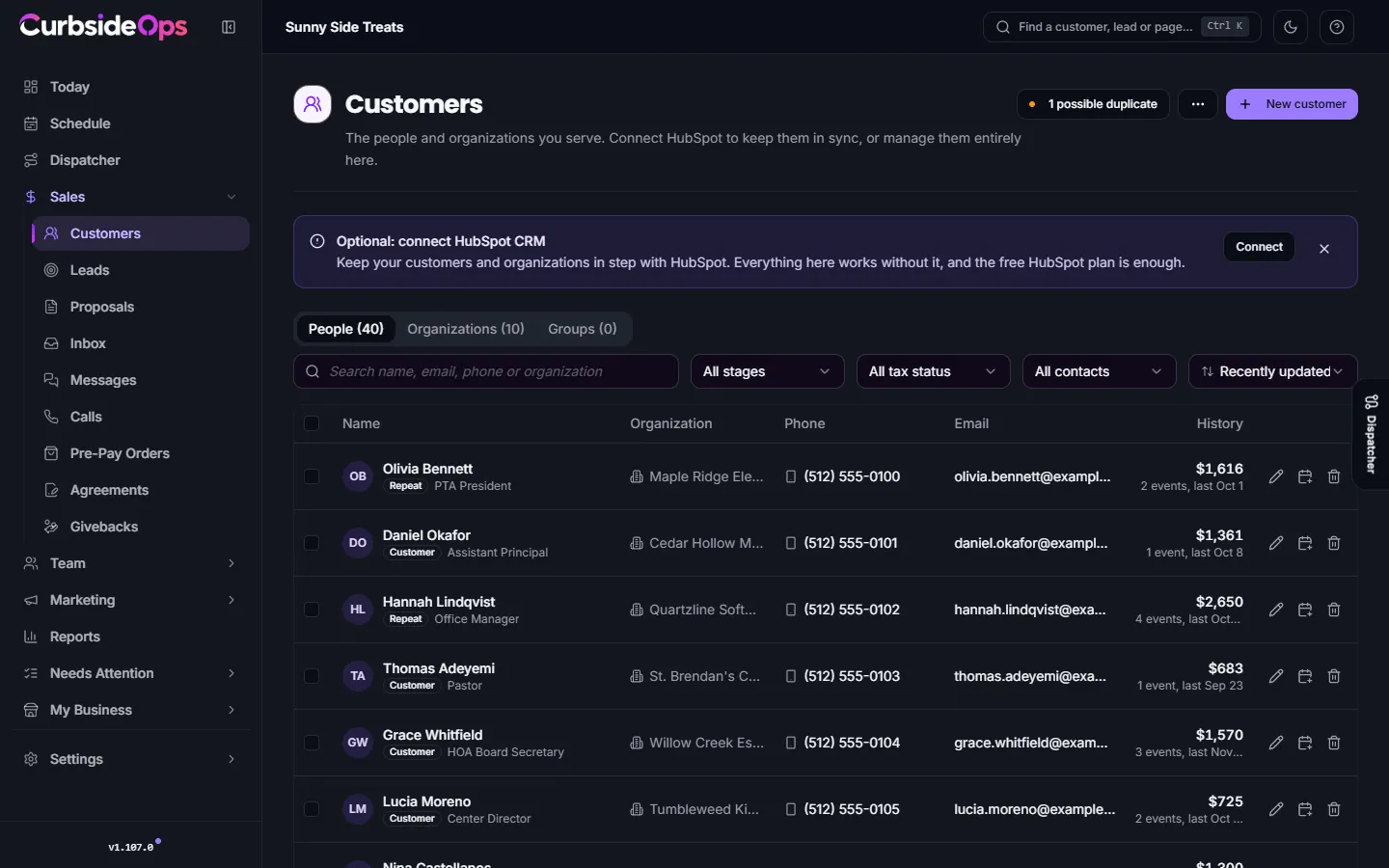
Task: Open Pre-Pay Orders in the sidebar
Action: (x=140, y=453)
